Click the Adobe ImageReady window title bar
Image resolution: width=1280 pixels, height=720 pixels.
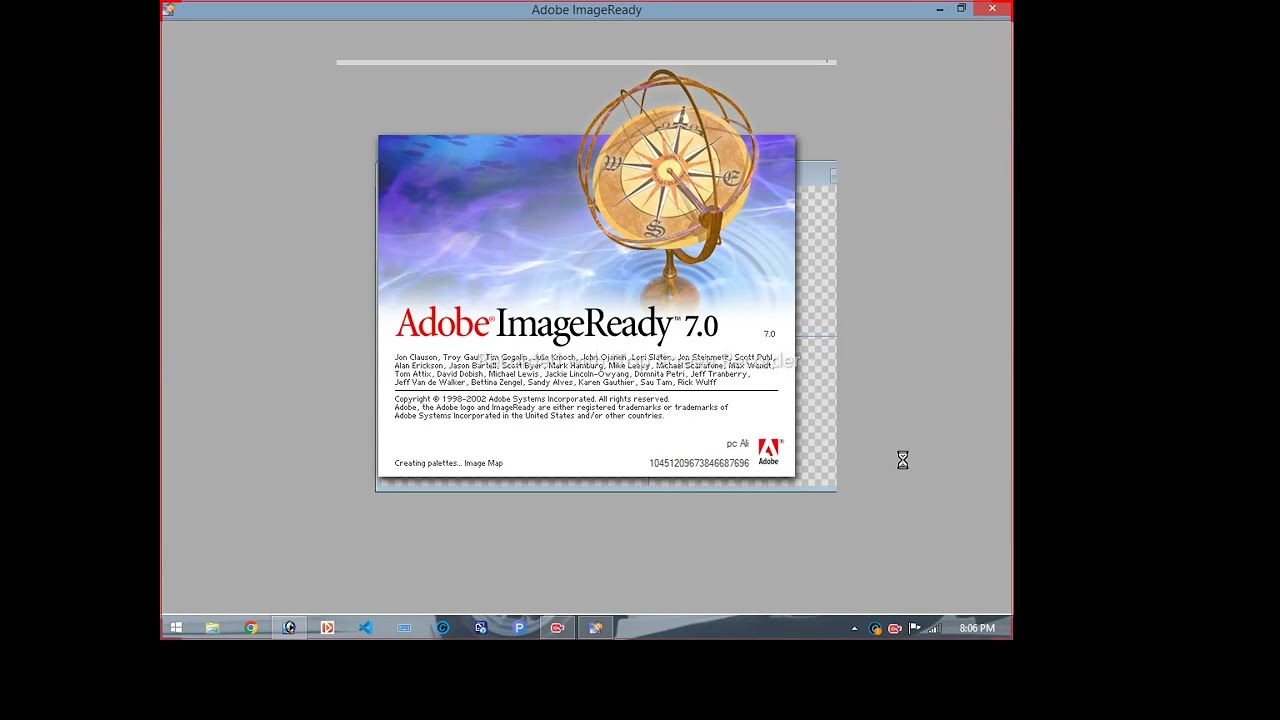pos(586,10)
